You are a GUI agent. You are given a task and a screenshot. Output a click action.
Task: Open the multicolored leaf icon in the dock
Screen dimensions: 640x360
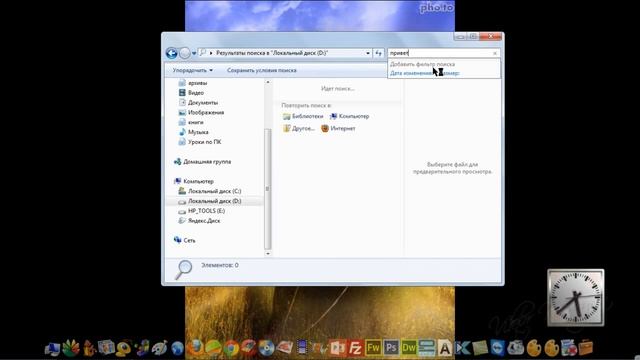pyautogui.click(x=71, y=348)
